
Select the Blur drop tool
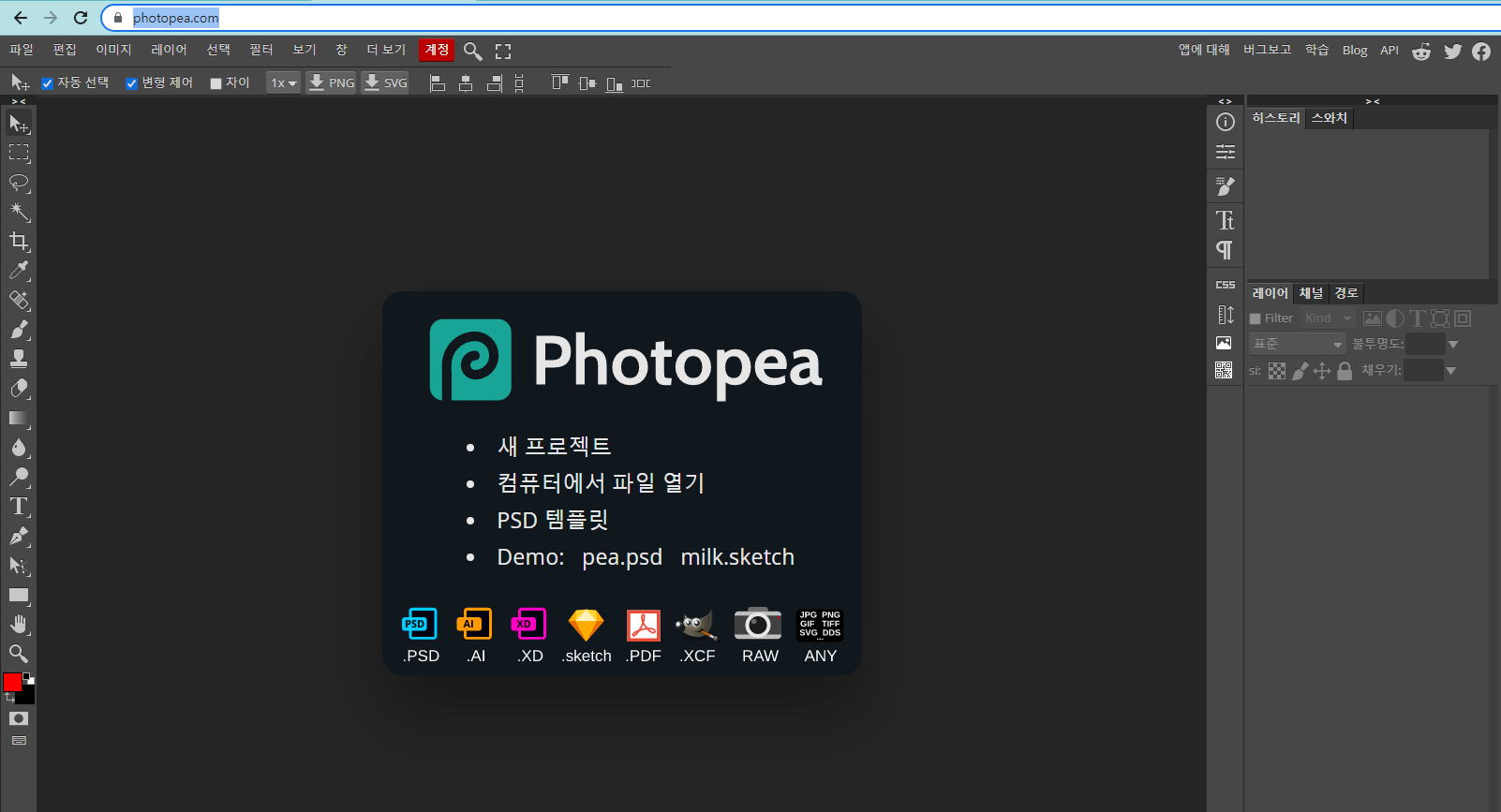pos(19,448)
